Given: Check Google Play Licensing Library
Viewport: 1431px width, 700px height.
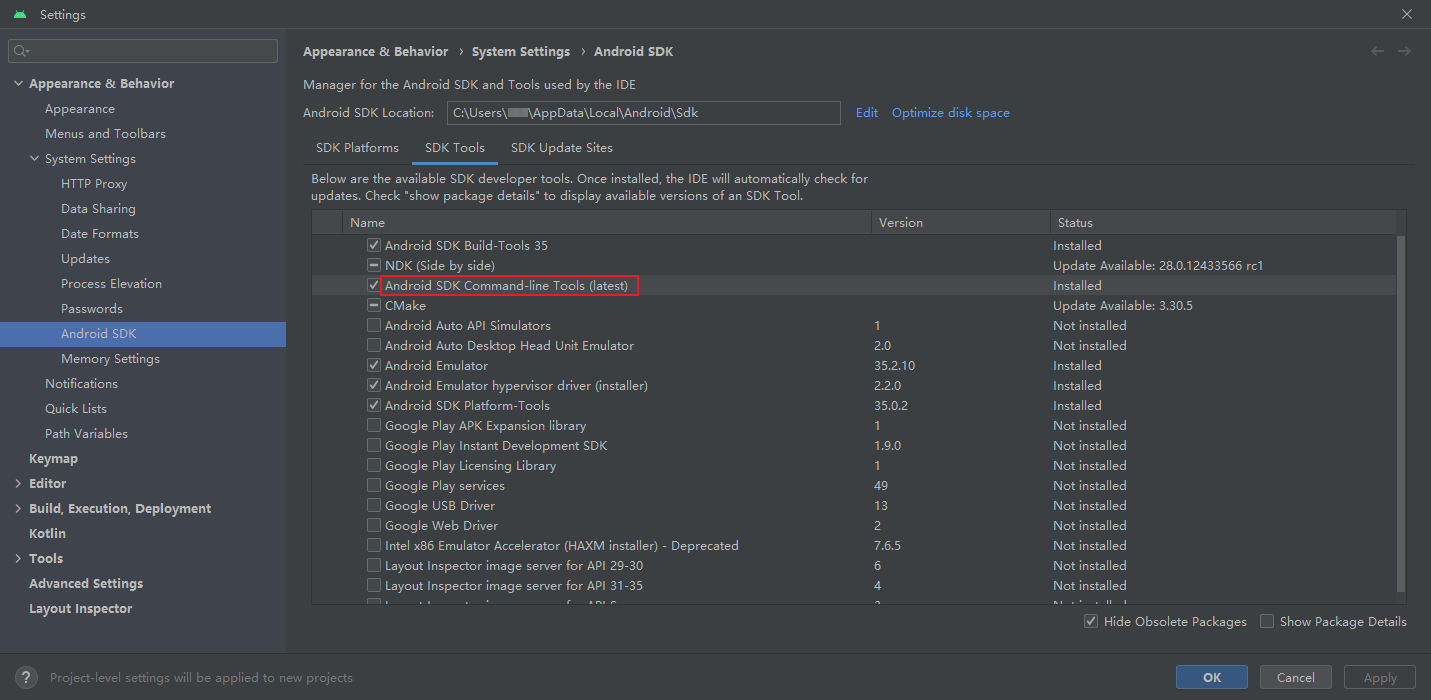Looking at the screenshot, I should coord(374,465).
